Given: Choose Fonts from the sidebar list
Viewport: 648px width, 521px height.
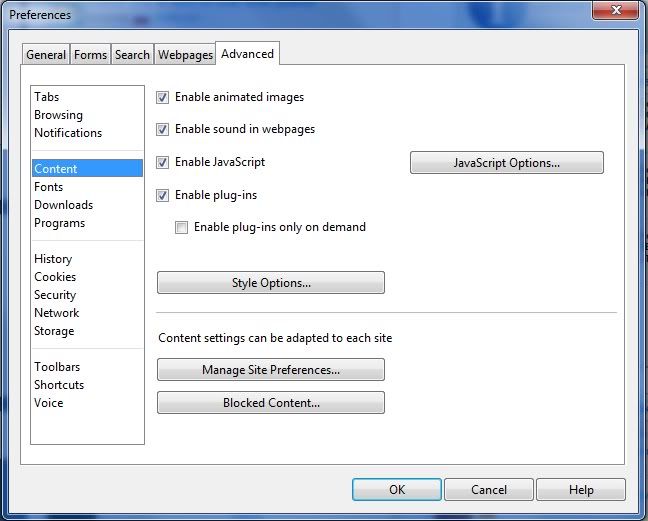Looking at the screenshot, I should coord(49,187).
